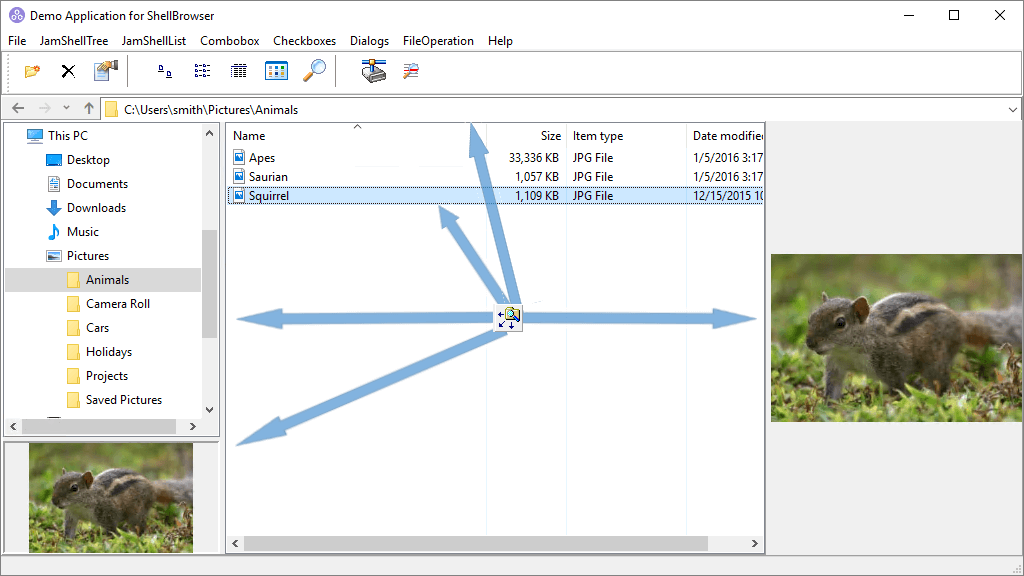Create a new folder using the toolbar icon

coord(30,70)
